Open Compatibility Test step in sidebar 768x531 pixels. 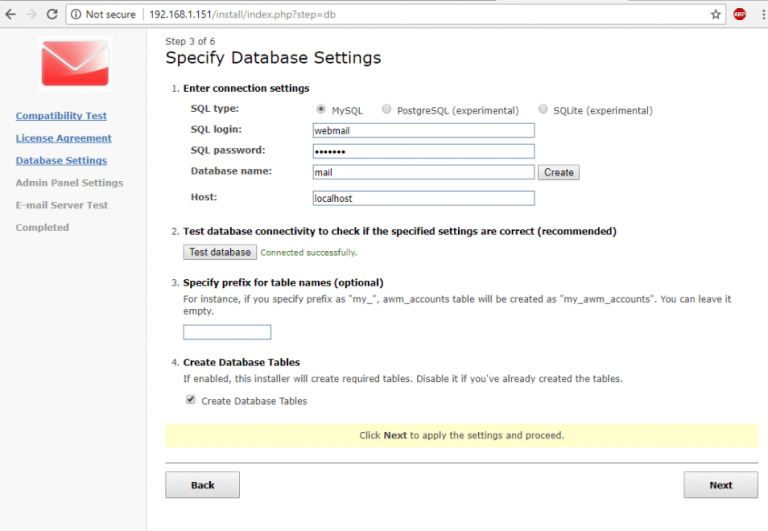[61, 116]
